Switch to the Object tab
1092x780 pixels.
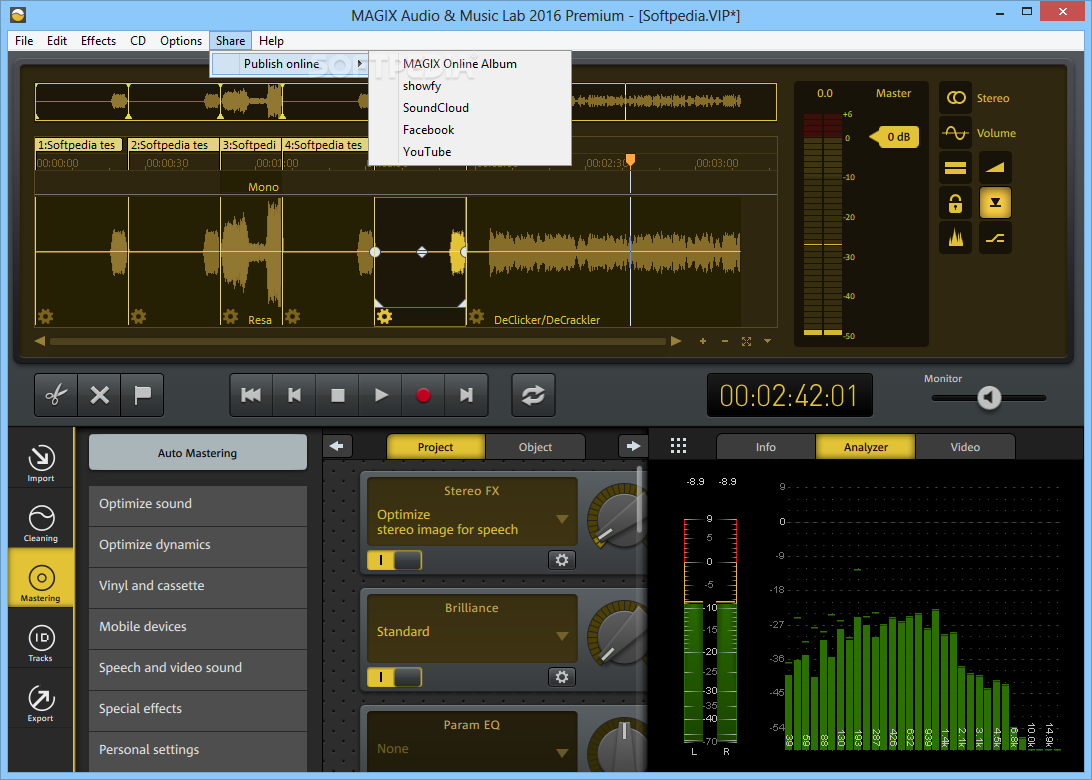pos(535,447)
